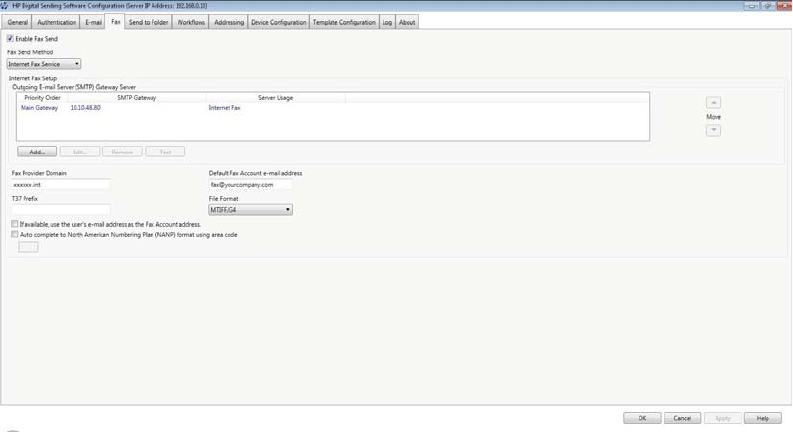Click the Cancel button

click(x=682, y=418)
